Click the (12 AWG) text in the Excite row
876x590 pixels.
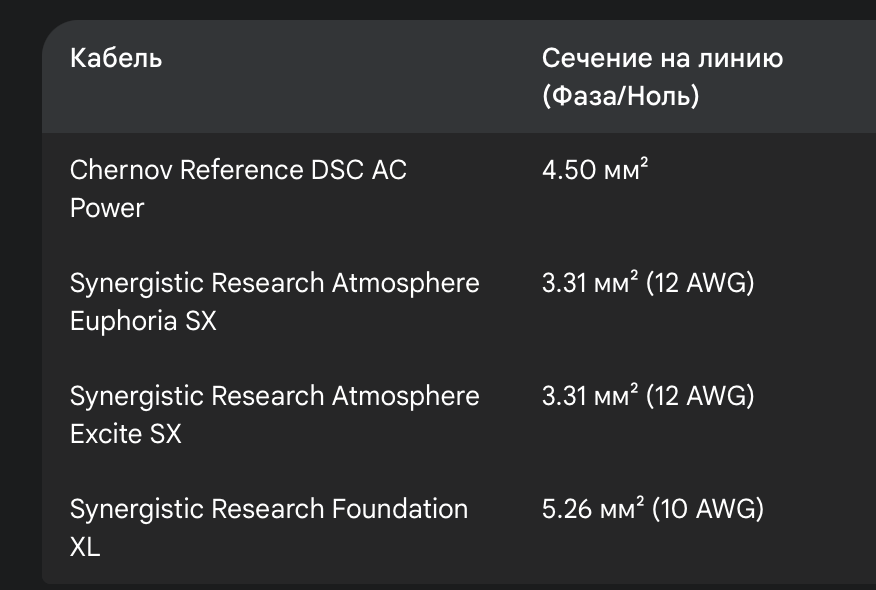[x=700, y=397]
